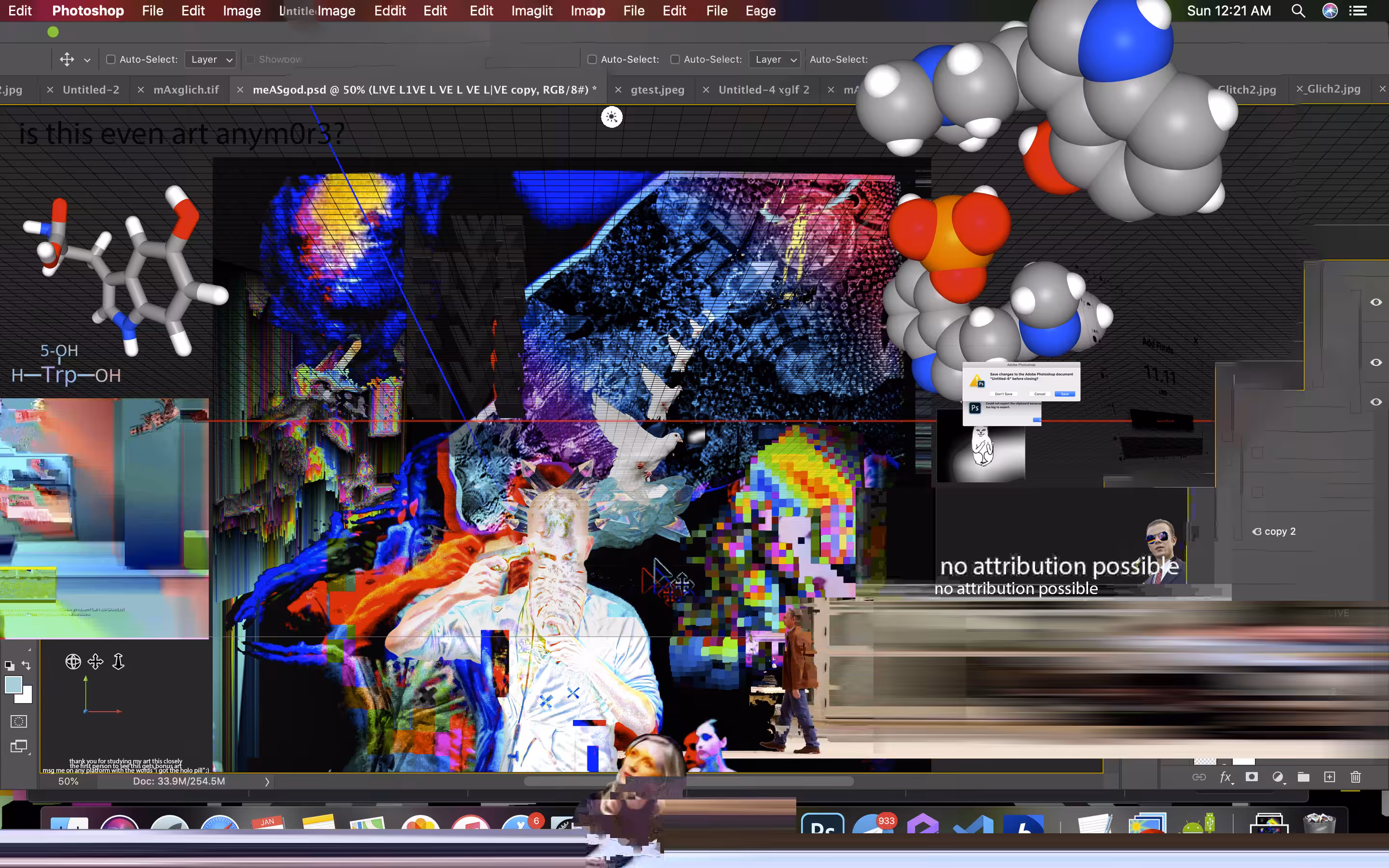The width and height of the screenshot is (1389, 868).
Task: Open Notification Center list icon
Action: [x=1358, y=11]
